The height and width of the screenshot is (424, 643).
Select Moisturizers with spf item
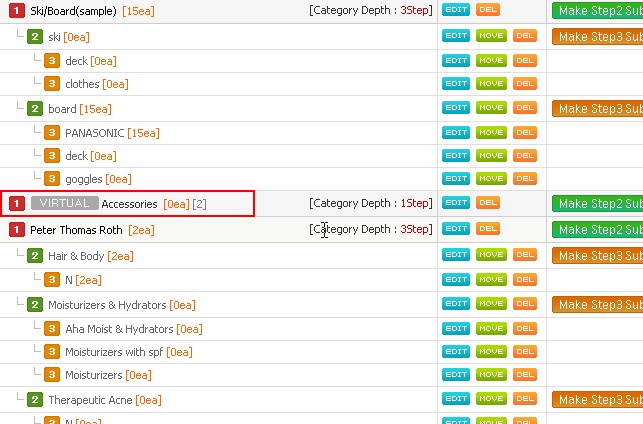pyautogui.click(x=114, y=352)
